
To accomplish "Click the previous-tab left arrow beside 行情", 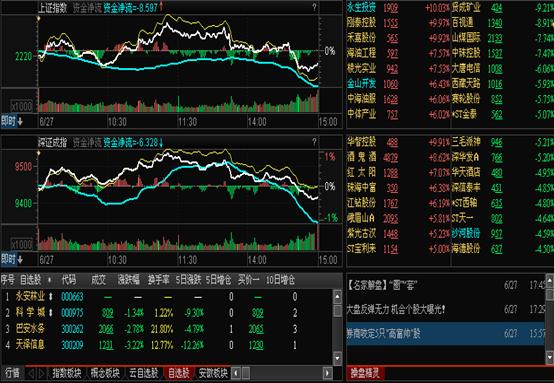I will [31, 373].
